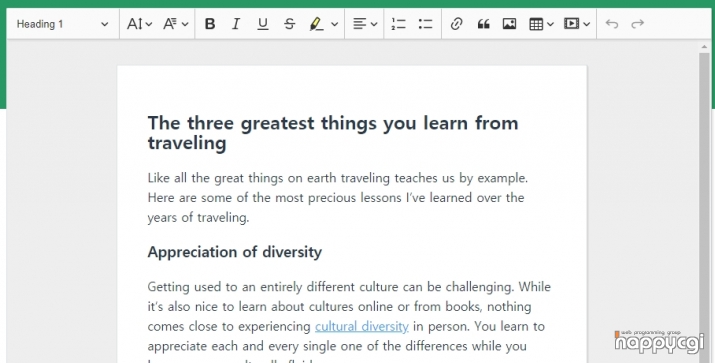Open the font size dropdown
The height and width of the screenshot is (363, 715).
click(x=139, y=24)
